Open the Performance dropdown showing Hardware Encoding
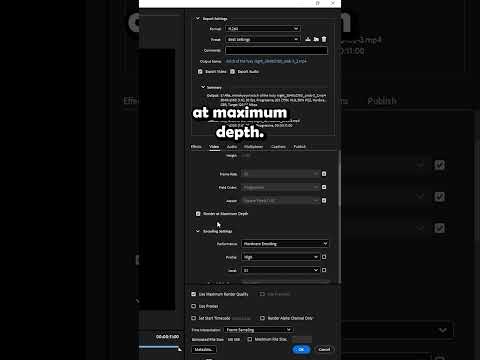This screenshot has width=480, height=360. (285, 244)
